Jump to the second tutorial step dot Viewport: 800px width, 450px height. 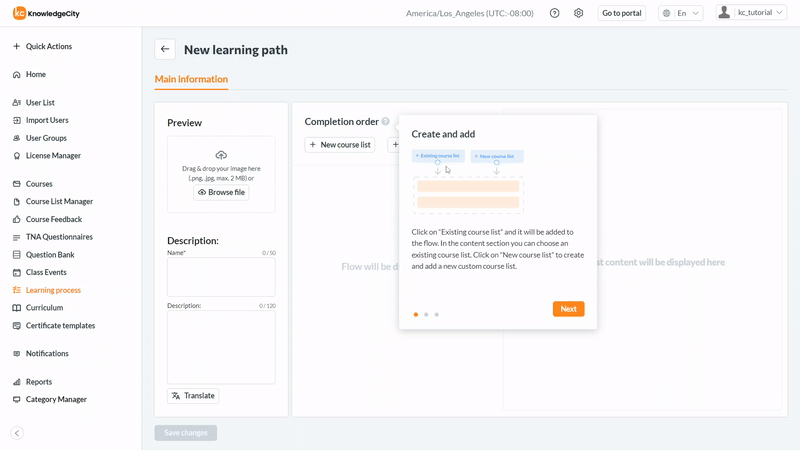tap(426, 315)
